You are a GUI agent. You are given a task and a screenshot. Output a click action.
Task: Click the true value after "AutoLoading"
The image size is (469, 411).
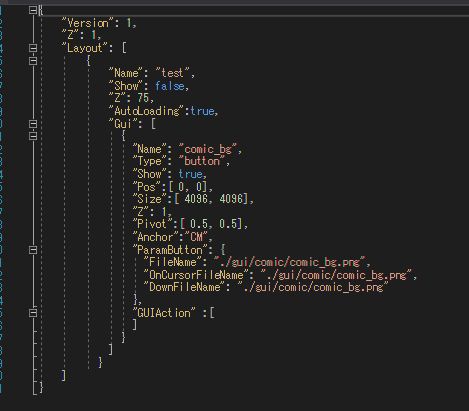coord(202,111)
